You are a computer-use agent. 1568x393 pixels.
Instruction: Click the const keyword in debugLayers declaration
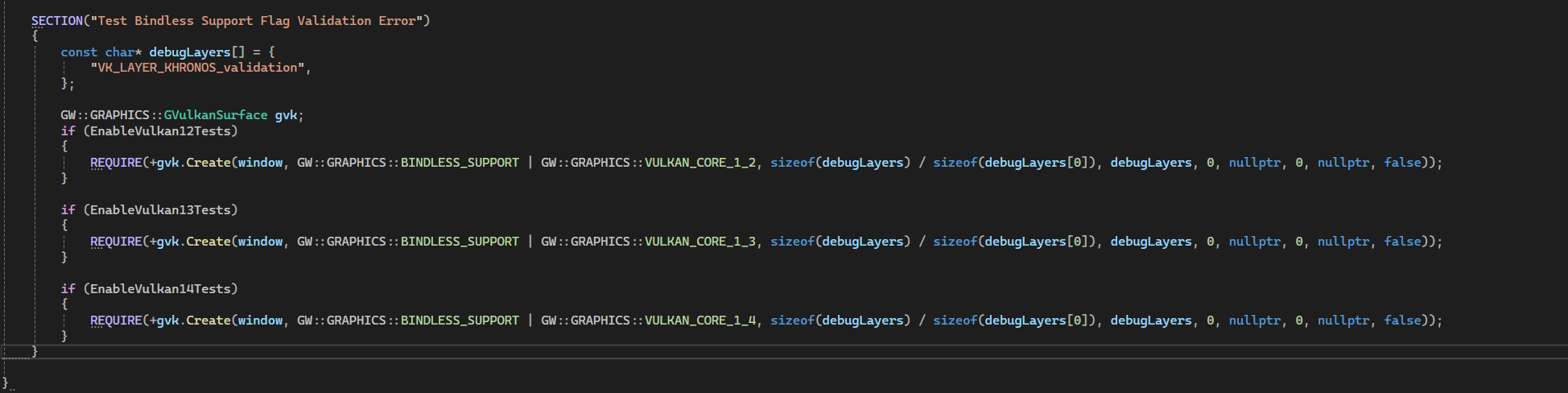click(79, 52)
